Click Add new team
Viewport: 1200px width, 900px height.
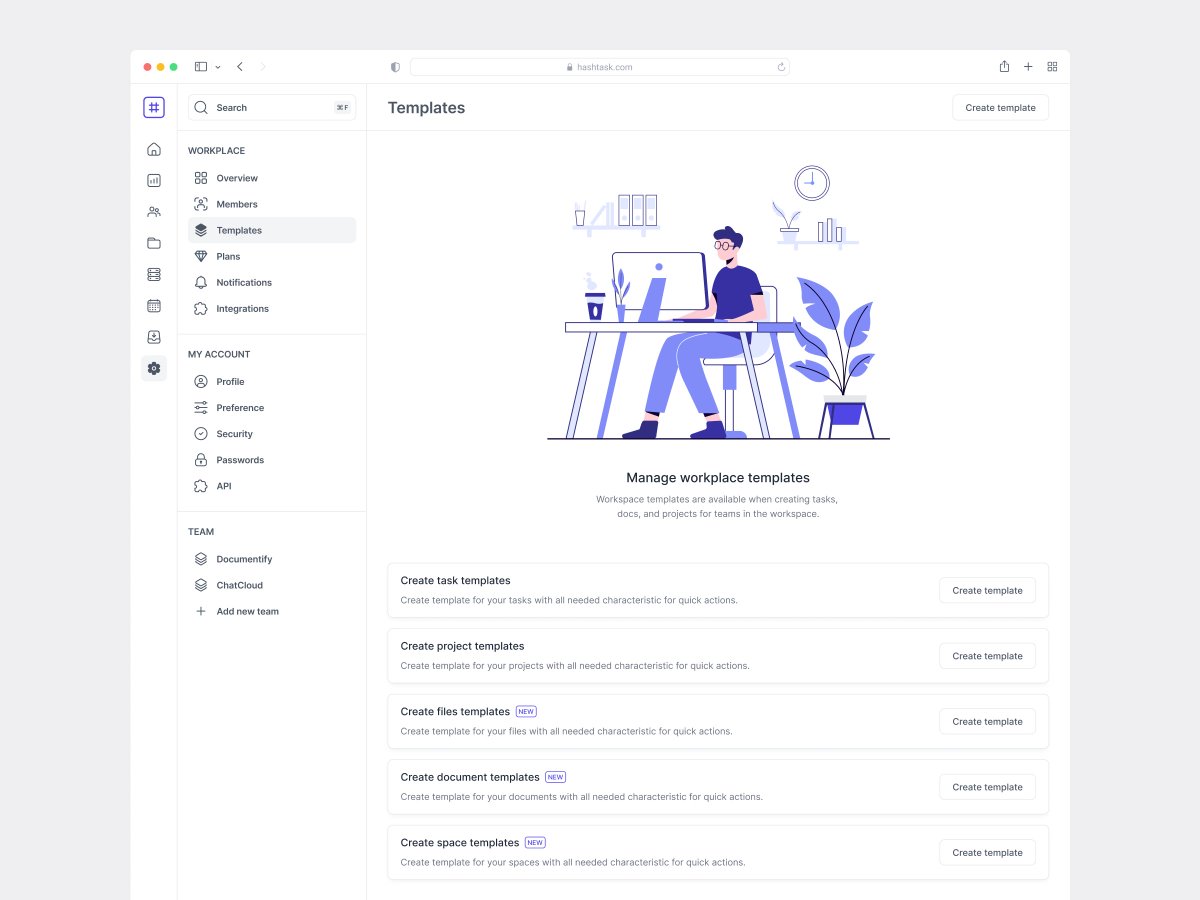(272, 611)
